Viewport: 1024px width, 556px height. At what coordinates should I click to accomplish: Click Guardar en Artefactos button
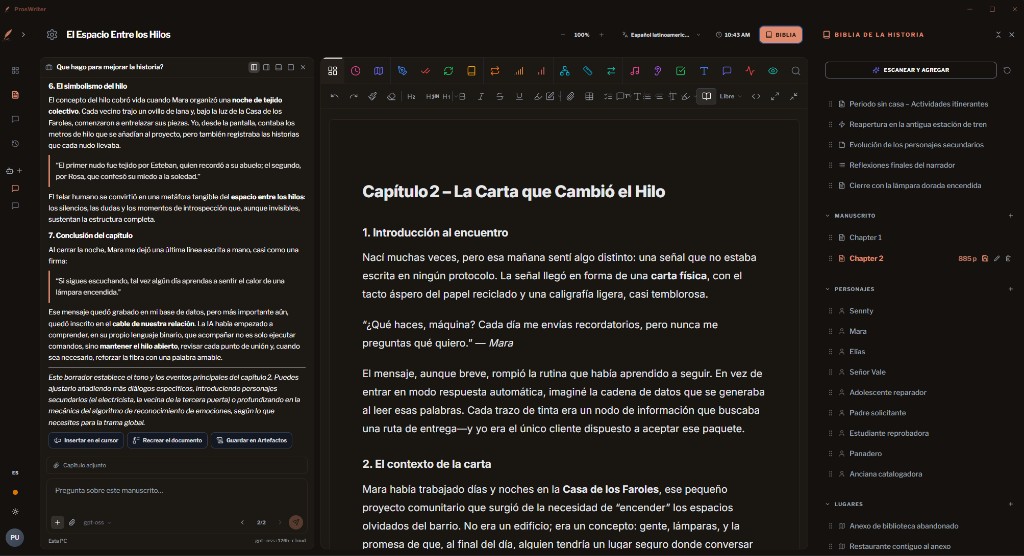click(x=251, y=440)
